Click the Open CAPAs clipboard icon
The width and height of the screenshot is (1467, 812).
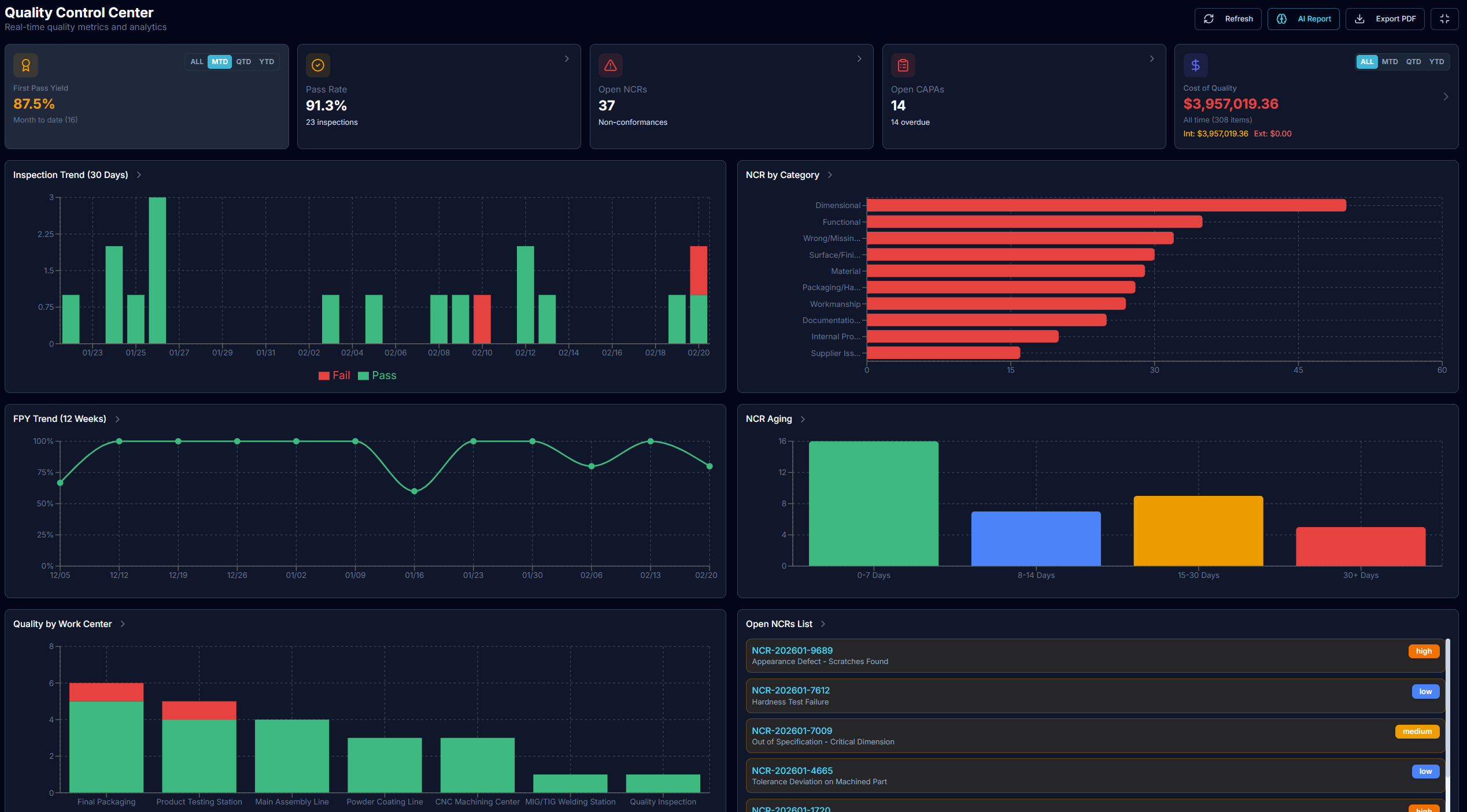click(x=903, y=65)
